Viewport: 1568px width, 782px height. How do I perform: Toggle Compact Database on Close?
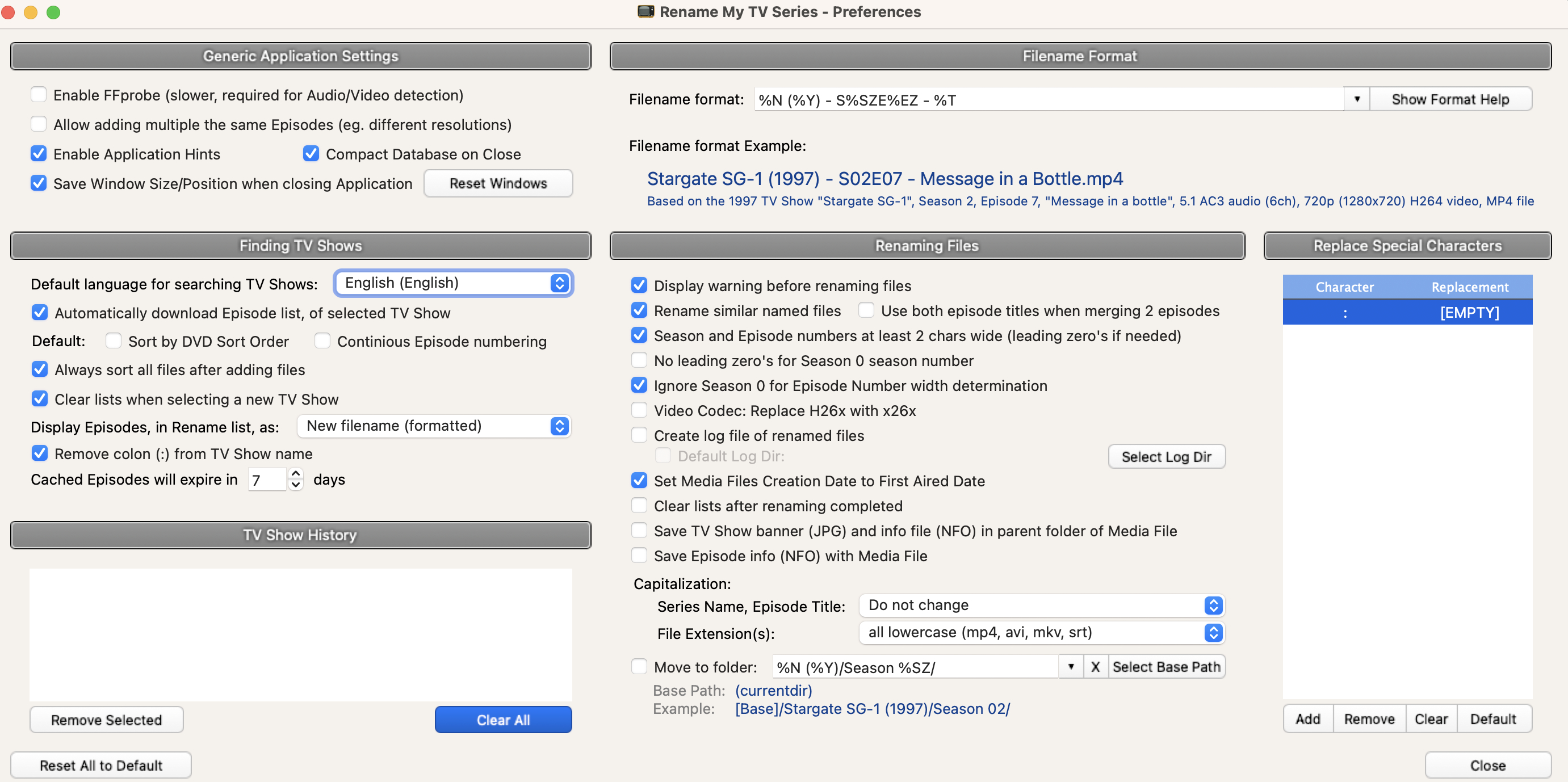311,154
